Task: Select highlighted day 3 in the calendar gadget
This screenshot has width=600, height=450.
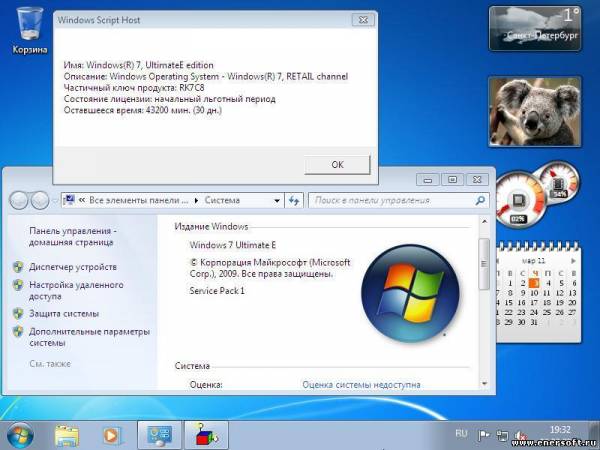Action: pyautogui.click(x=534, y=283)
